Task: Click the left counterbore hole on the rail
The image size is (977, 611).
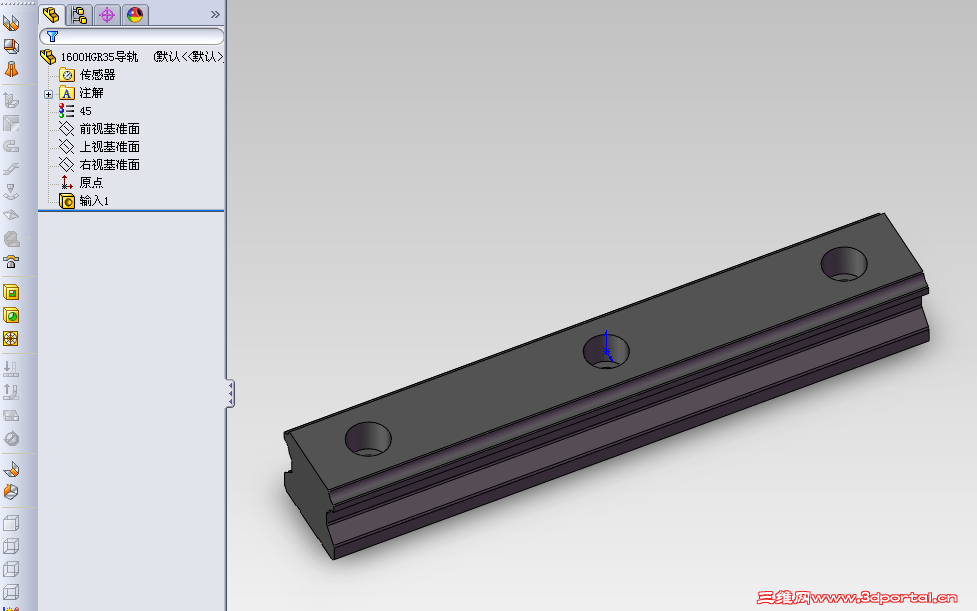Action: pos(368,438)
